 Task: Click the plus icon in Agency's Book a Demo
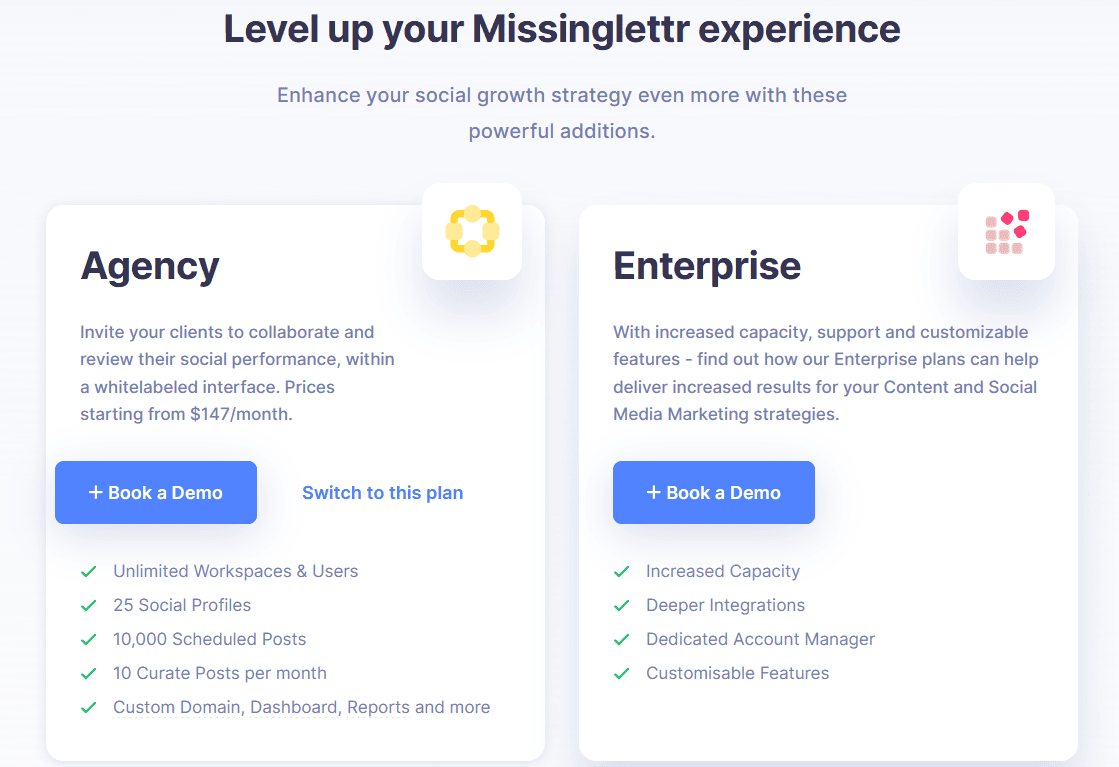(96, 492)
